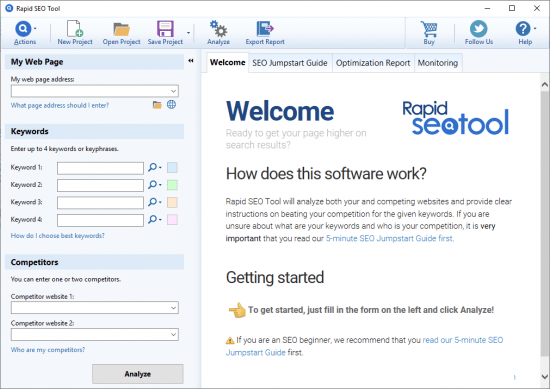Open the Competitor website 1 dropdown
Viewport: 550px width, 389px height.
[x=173, y=308]
